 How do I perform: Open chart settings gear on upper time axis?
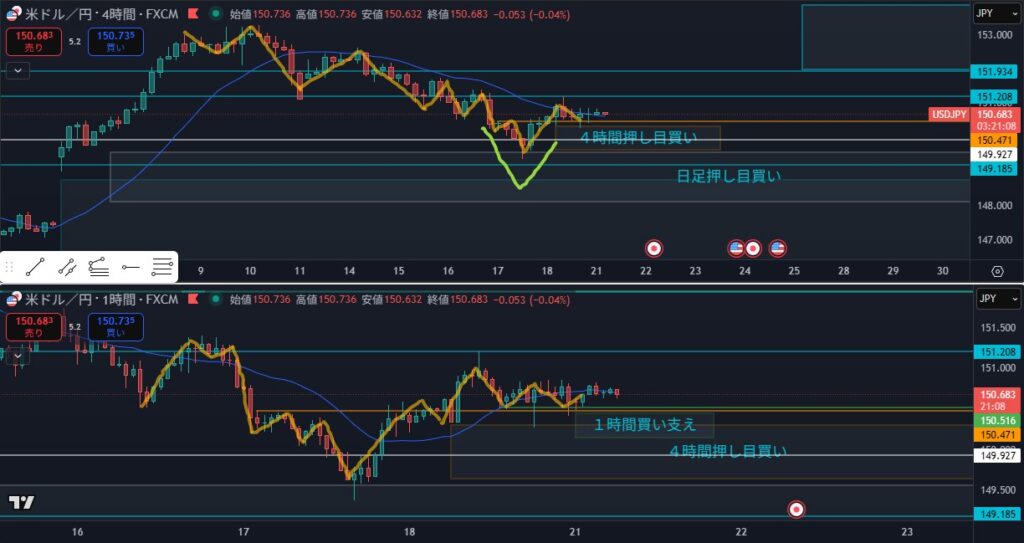pos(996,271)
